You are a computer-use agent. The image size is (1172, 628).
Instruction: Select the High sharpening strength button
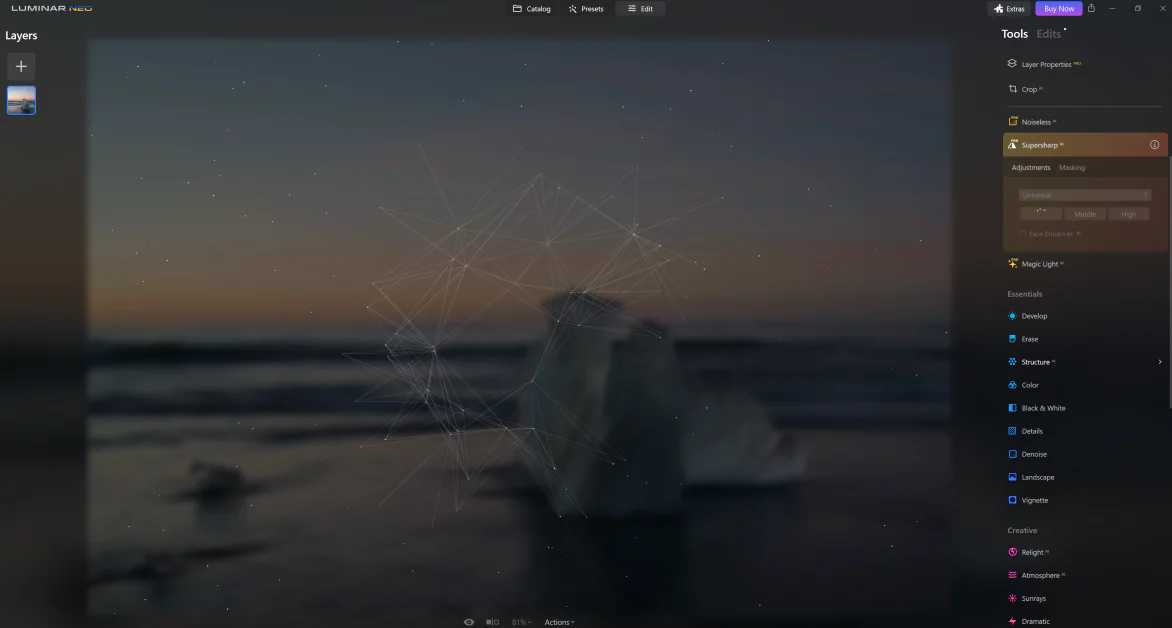coord(1128,214)
